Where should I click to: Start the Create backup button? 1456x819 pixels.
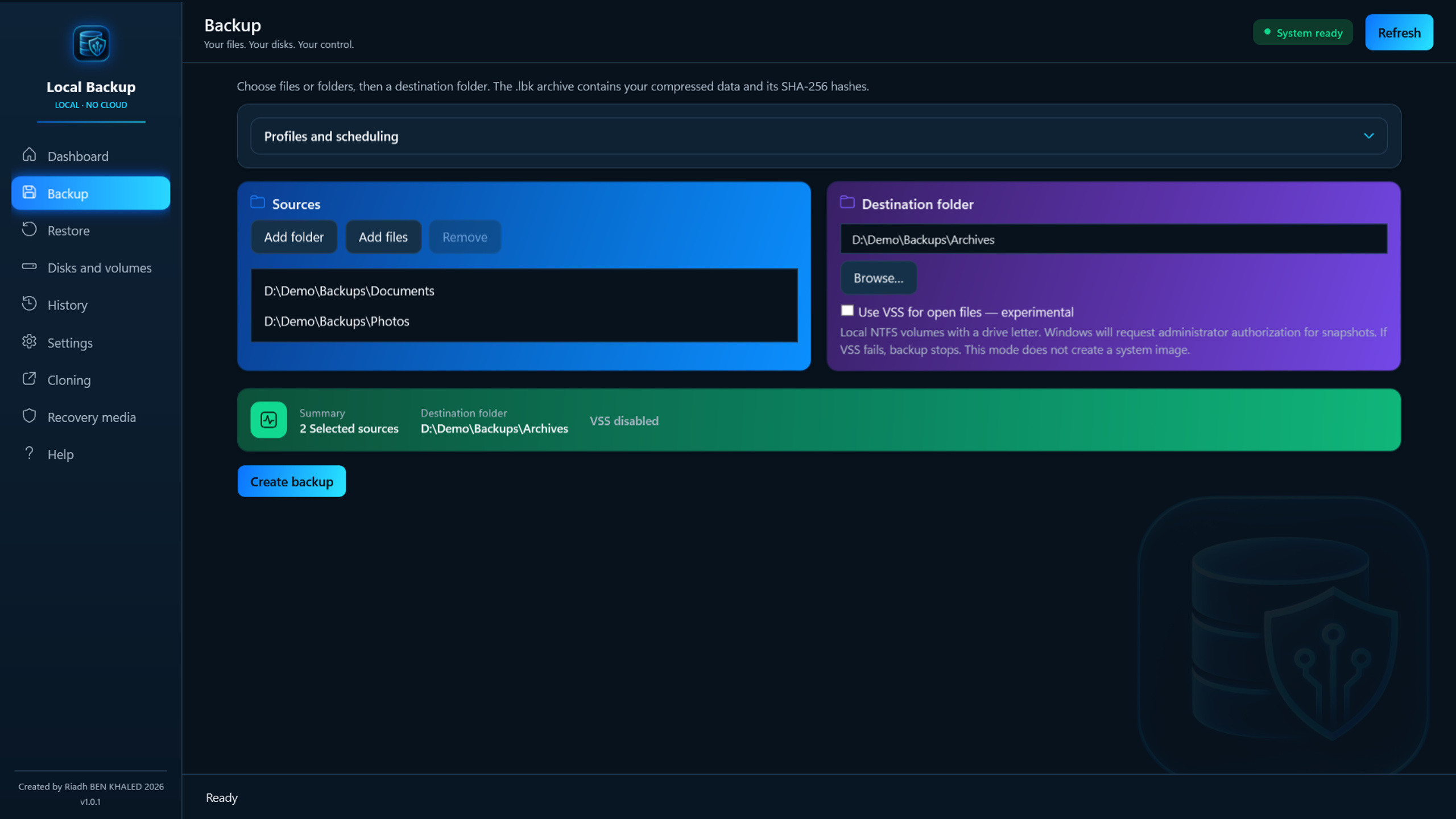click(x=291, y=481)
